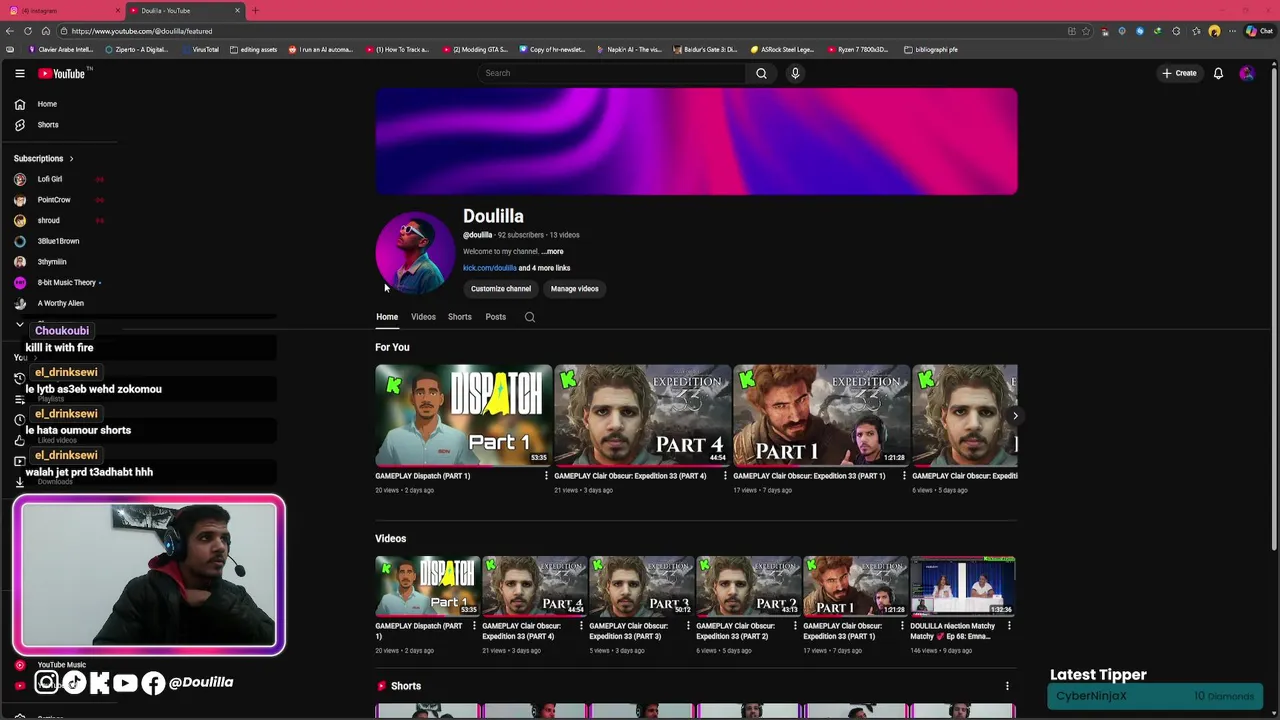This screenshot has height=720, width=1280.
Task: Expand channel description with ...more
Action: [553, 252]
